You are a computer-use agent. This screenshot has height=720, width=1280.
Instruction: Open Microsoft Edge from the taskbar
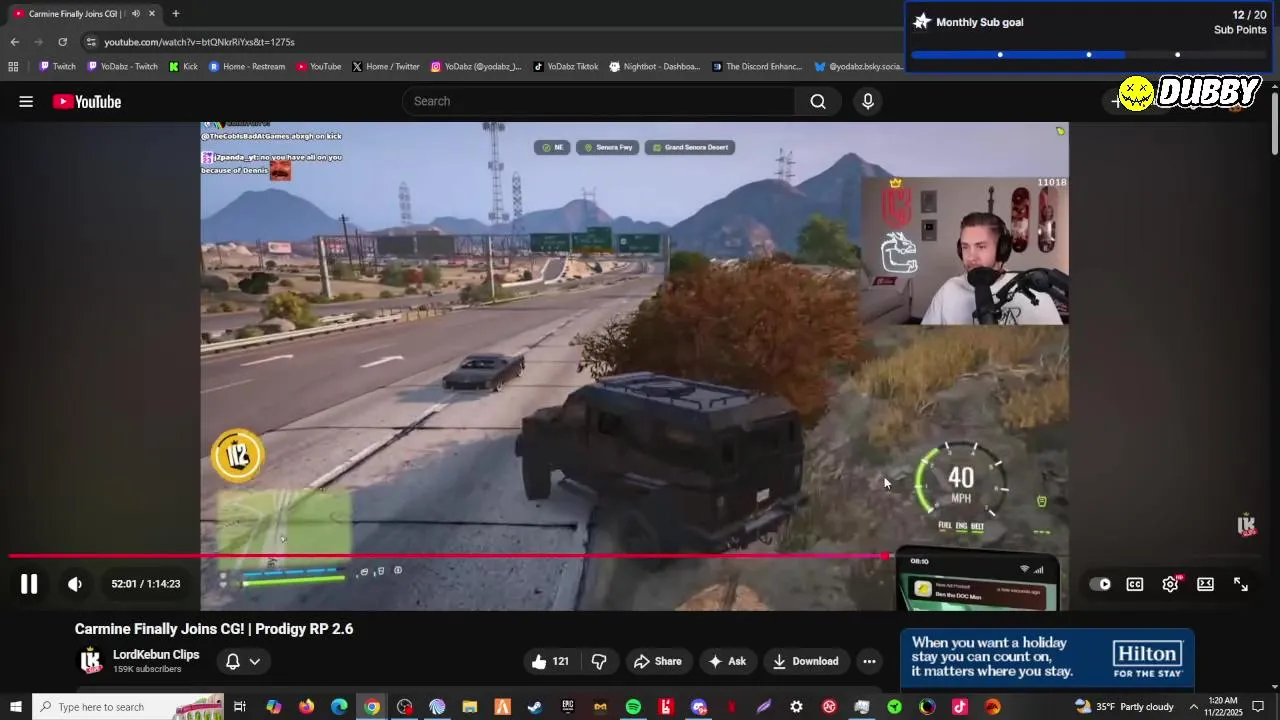(339, 707)
